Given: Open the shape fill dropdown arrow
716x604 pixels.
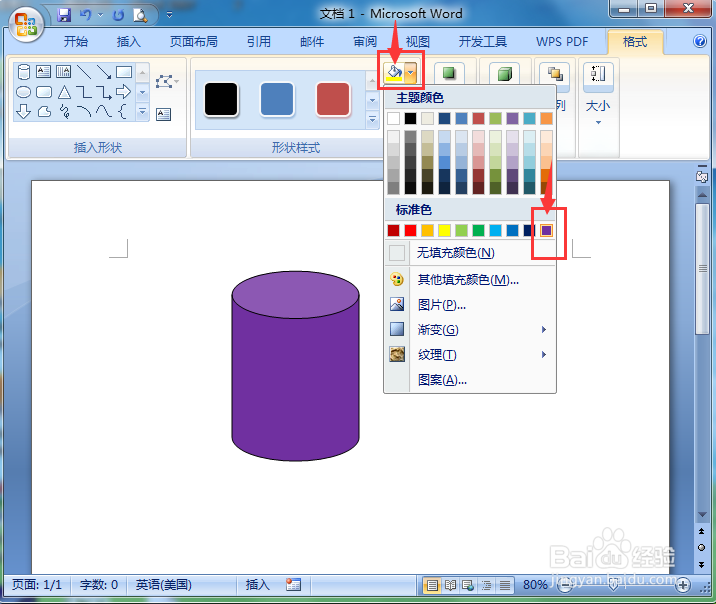Looking at the screenshot, I should coord(411,72).
